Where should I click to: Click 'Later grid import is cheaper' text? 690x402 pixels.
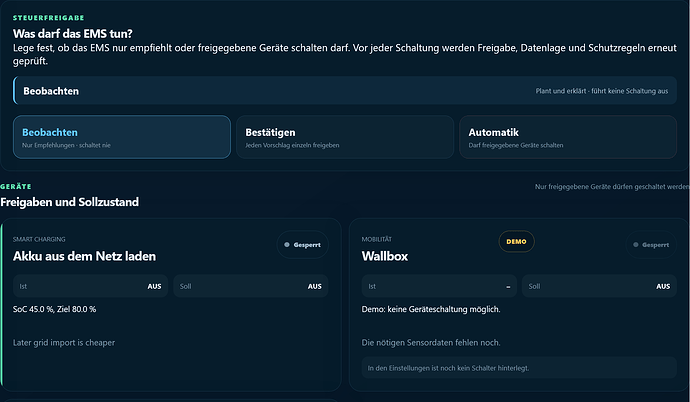click(x=64, y=343)
